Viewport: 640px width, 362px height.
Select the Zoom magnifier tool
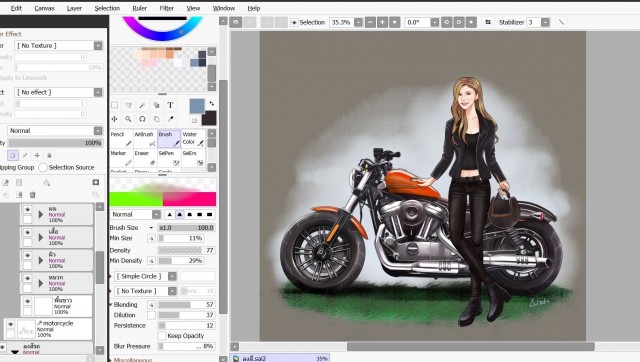click(x=128, y=119)
